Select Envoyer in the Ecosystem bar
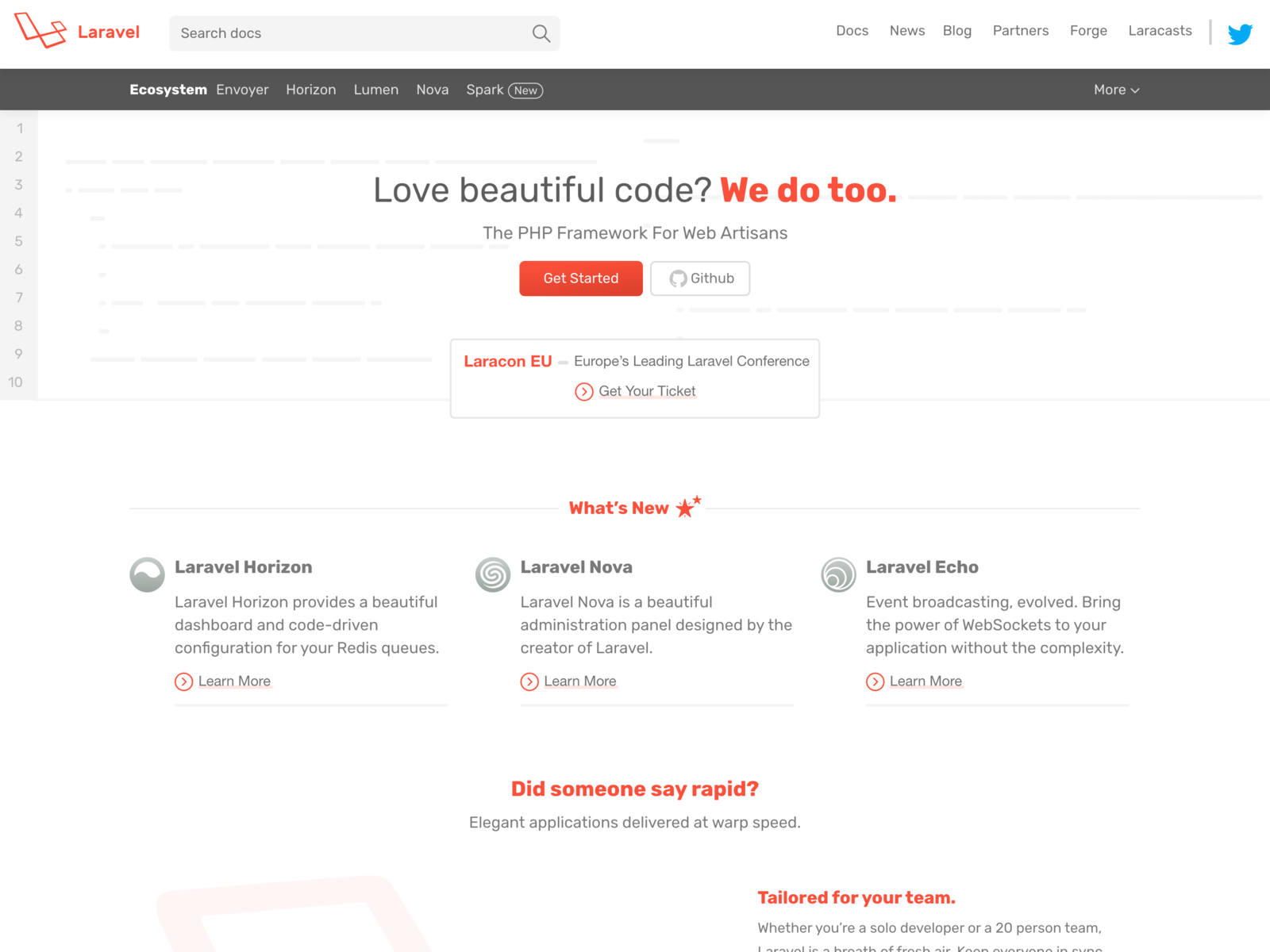Viewport: 1270px width, 952px height. 242,90
